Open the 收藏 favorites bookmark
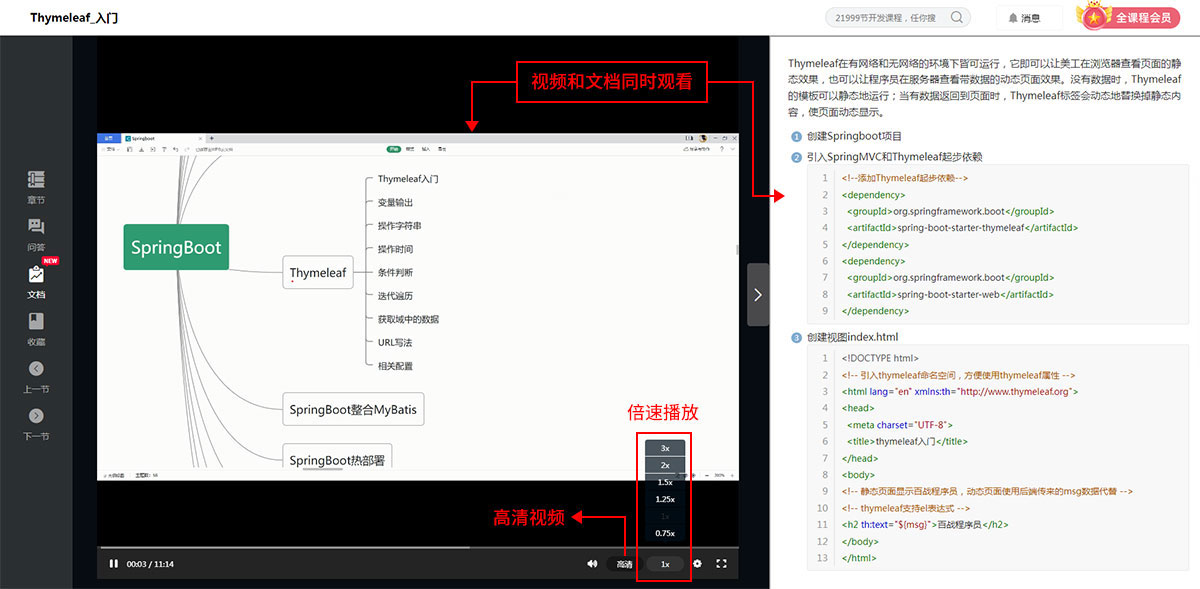Image resolution: width=1200 pixels, height=589 pixels. [36, 329]
